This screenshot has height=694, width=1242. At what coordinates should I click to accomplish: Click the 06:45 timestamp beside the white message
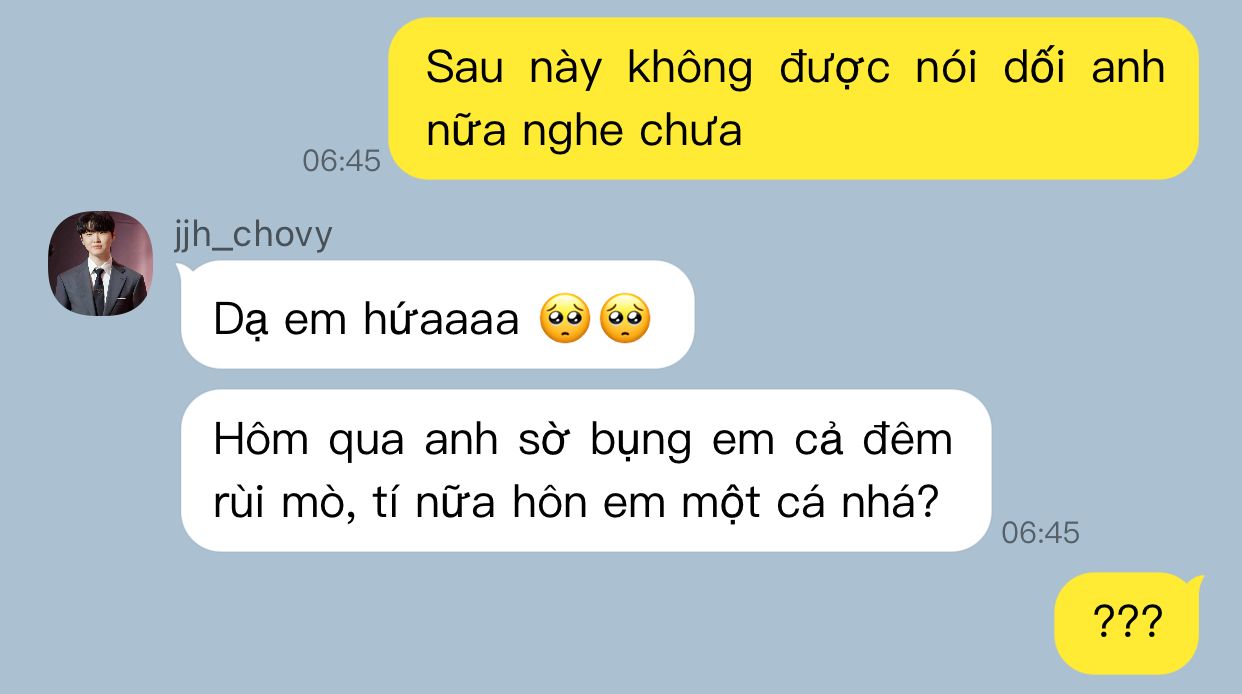pos(1041,532)
